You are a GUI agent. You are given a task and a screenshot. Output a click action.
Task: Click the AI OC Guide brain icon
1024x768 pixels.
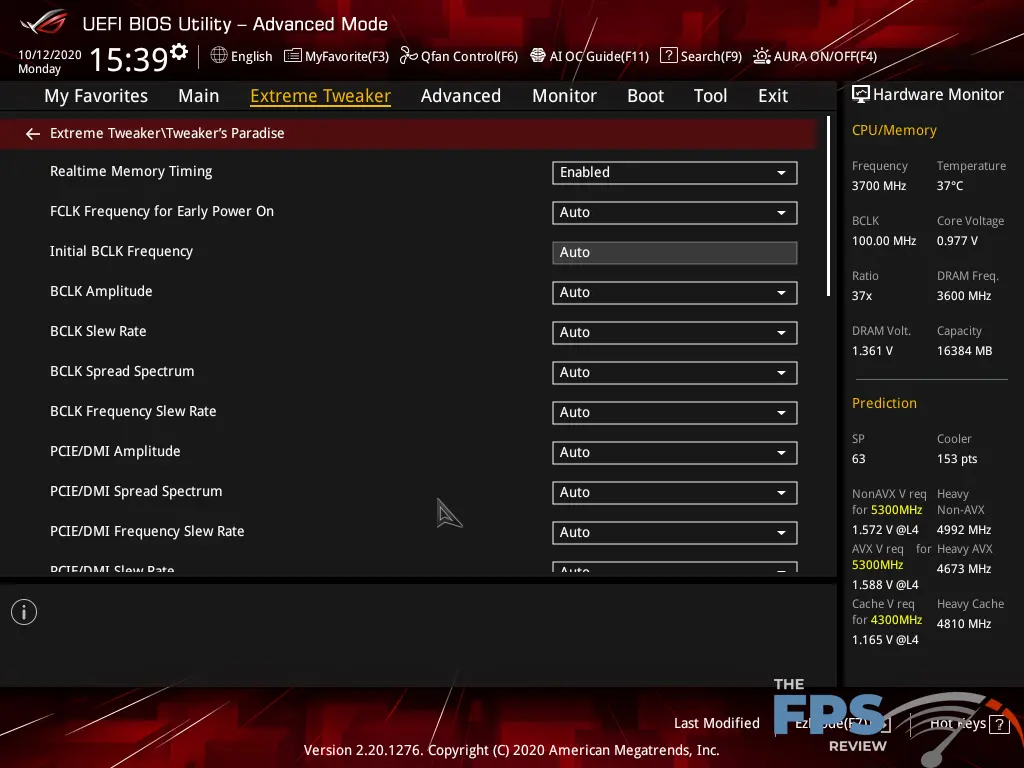click(x=537, y=56)
